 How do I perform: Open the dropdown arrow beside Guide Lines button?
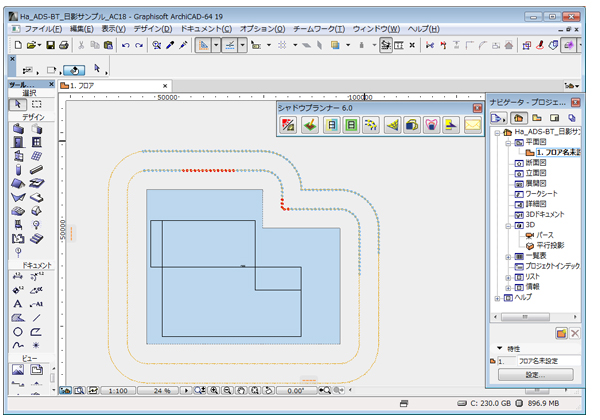pyautogui.click(x=216, y=45)
